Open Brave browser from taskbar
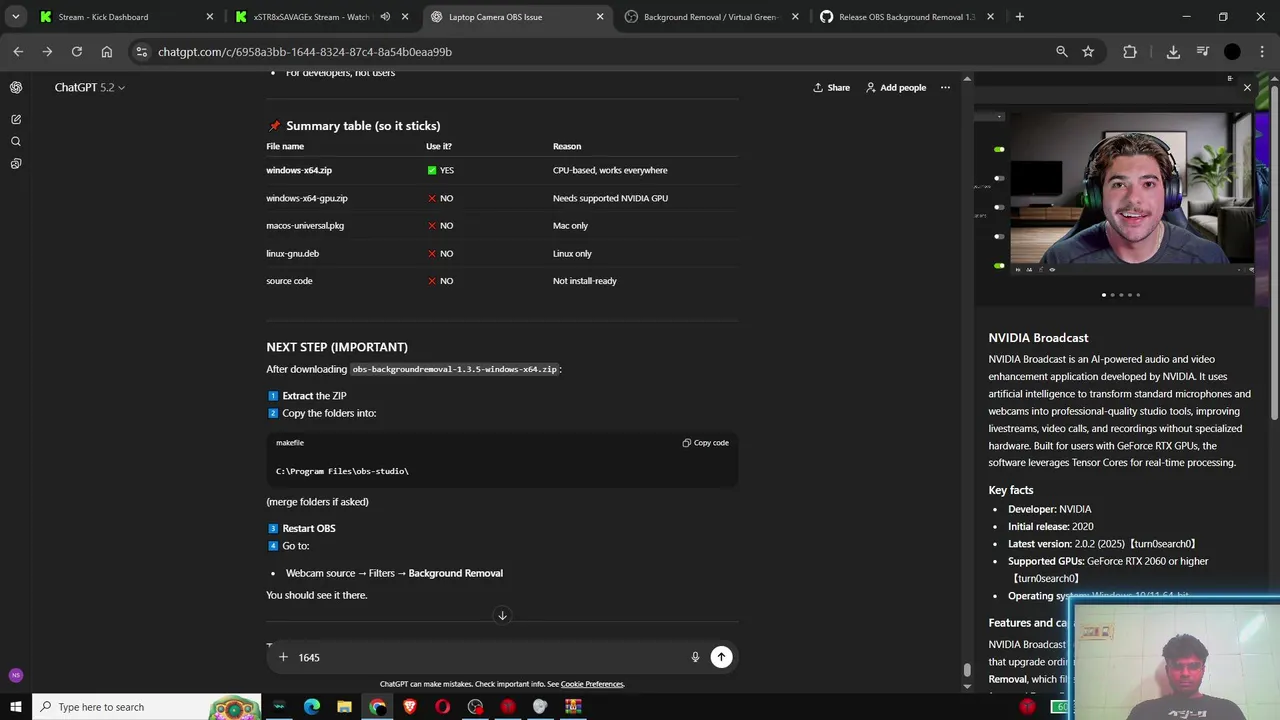 coord(410,707)
